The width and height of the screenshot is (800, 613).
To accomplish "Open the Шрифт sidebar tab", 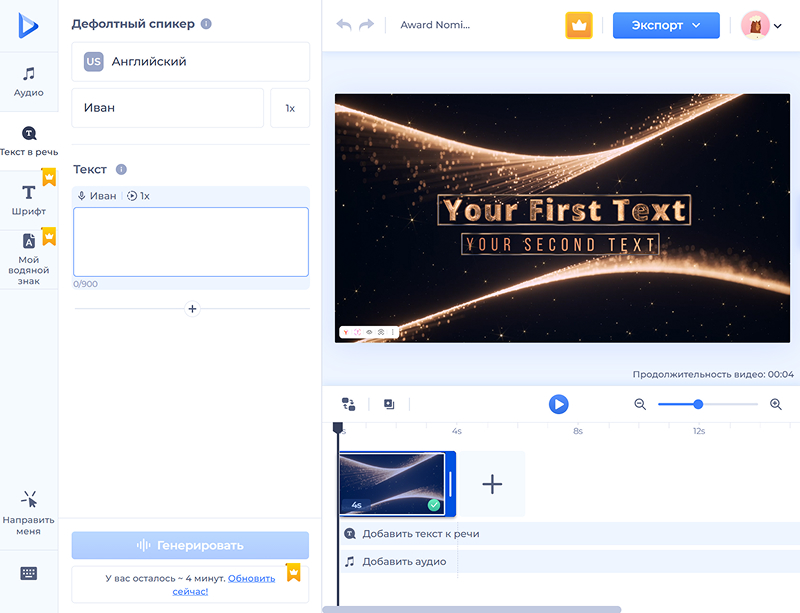I will [28, 199].
